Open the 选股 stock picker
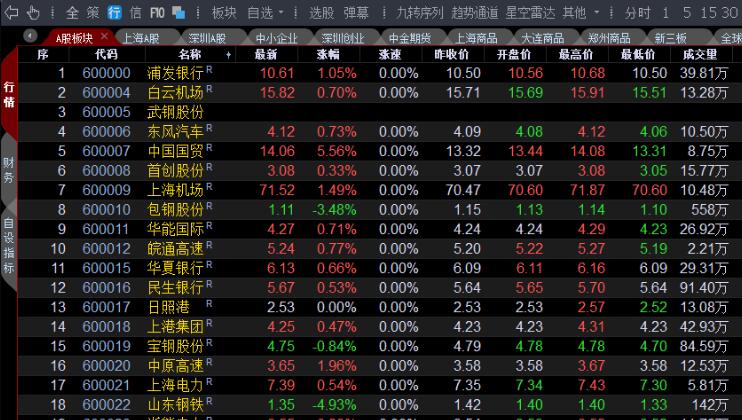742x420 pixels. point(322,12)
